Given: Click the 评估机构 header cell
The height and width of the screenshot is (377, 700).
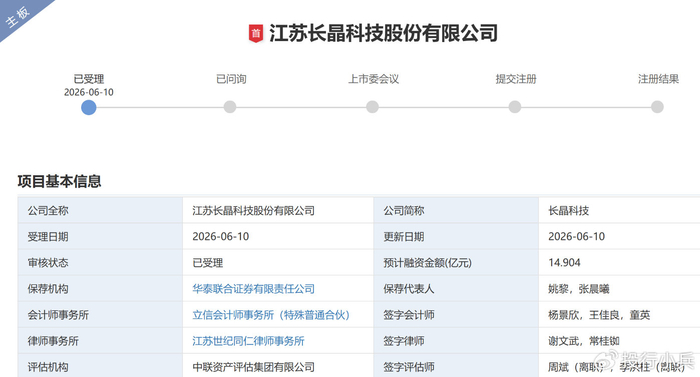Looking at the screenshot, I should (100, 366).
